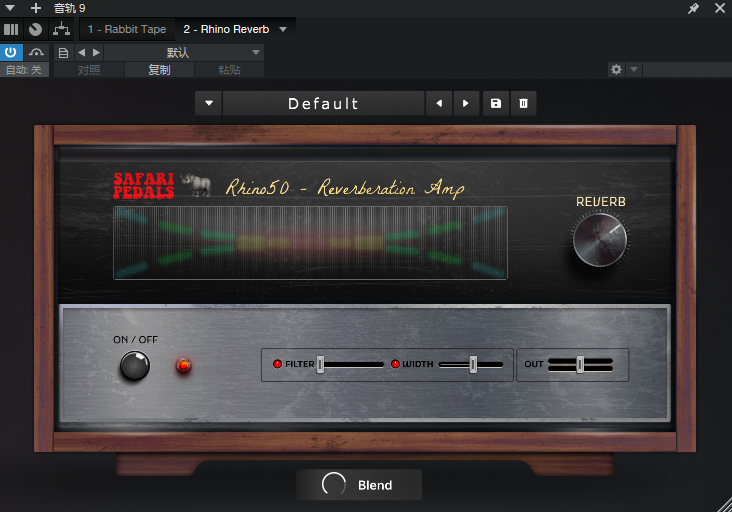Click the FILTER slider handle
Image resolution: width=732 pixels, height=512 pixels.
(320, 364)
